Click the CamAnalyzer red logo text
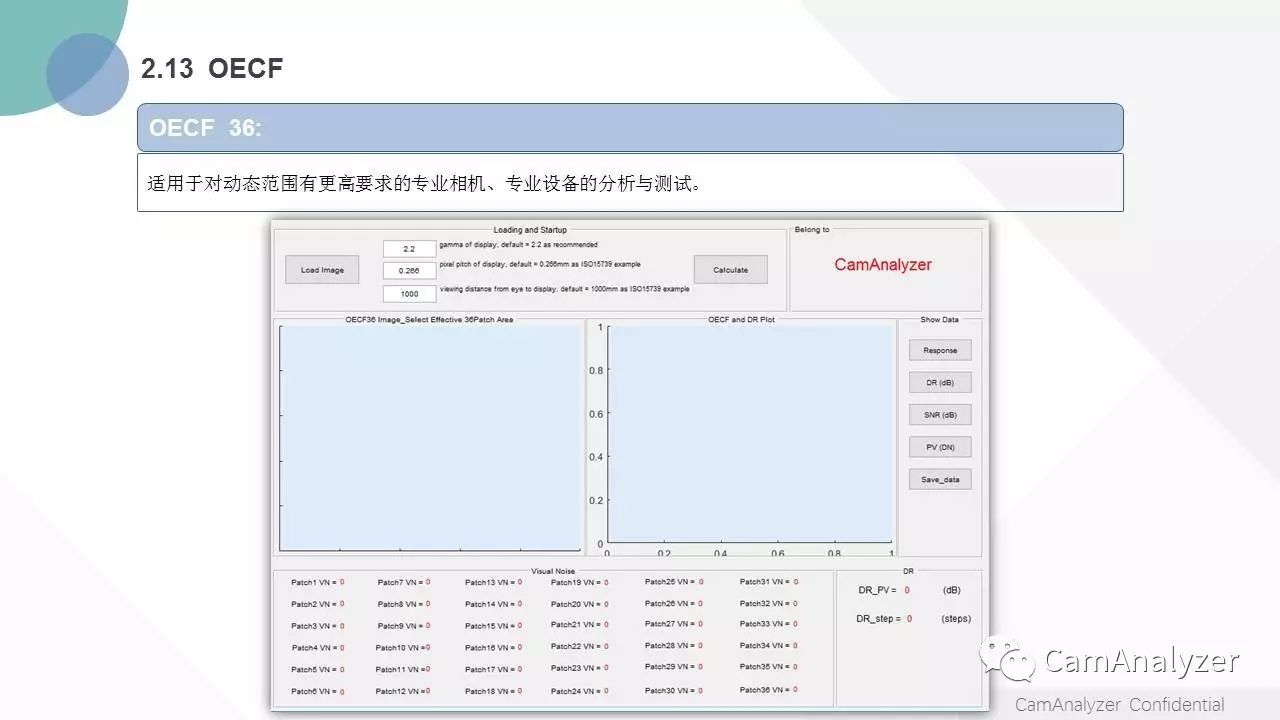The height and width of the screenshot is (720, 1280). click(x=883, y=265)
